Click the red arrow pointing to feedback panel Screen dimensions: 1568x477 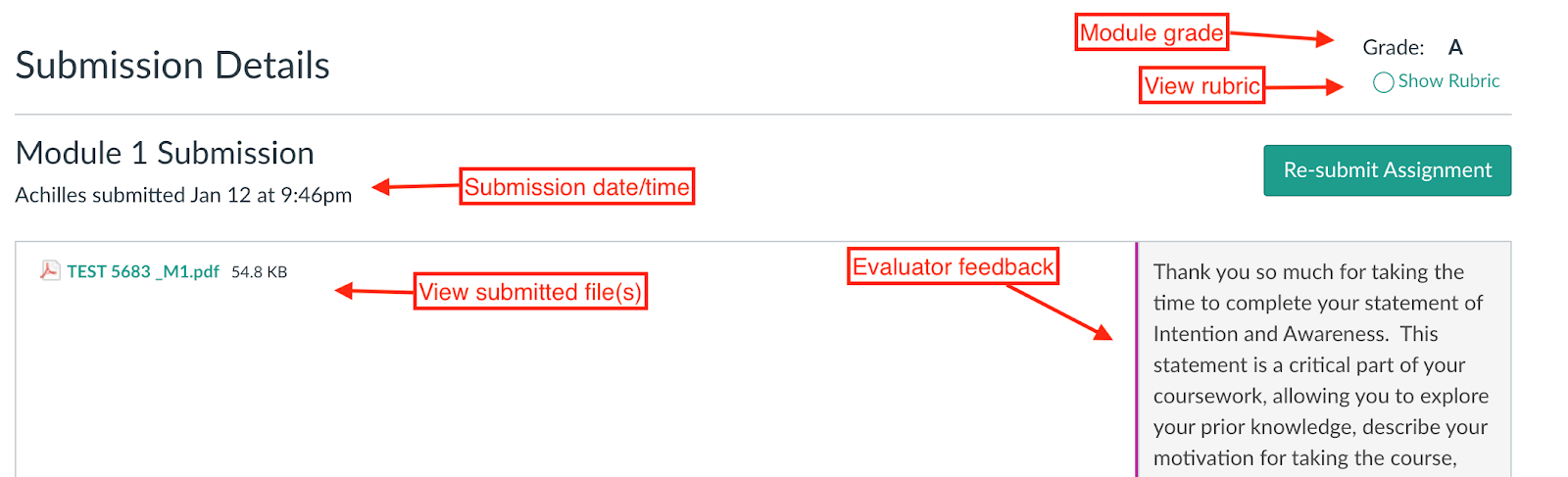click(x=1060, y=312)
